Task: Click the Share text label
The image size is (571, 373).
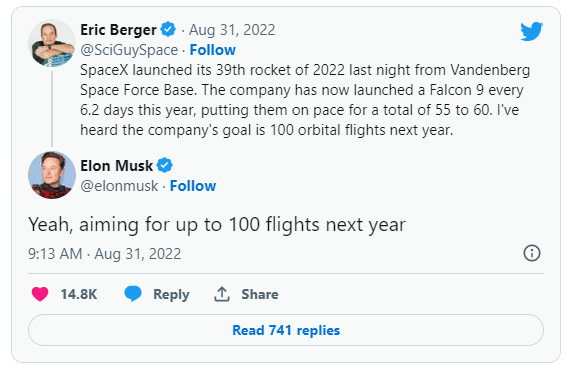Action: [x=260, y=294]
